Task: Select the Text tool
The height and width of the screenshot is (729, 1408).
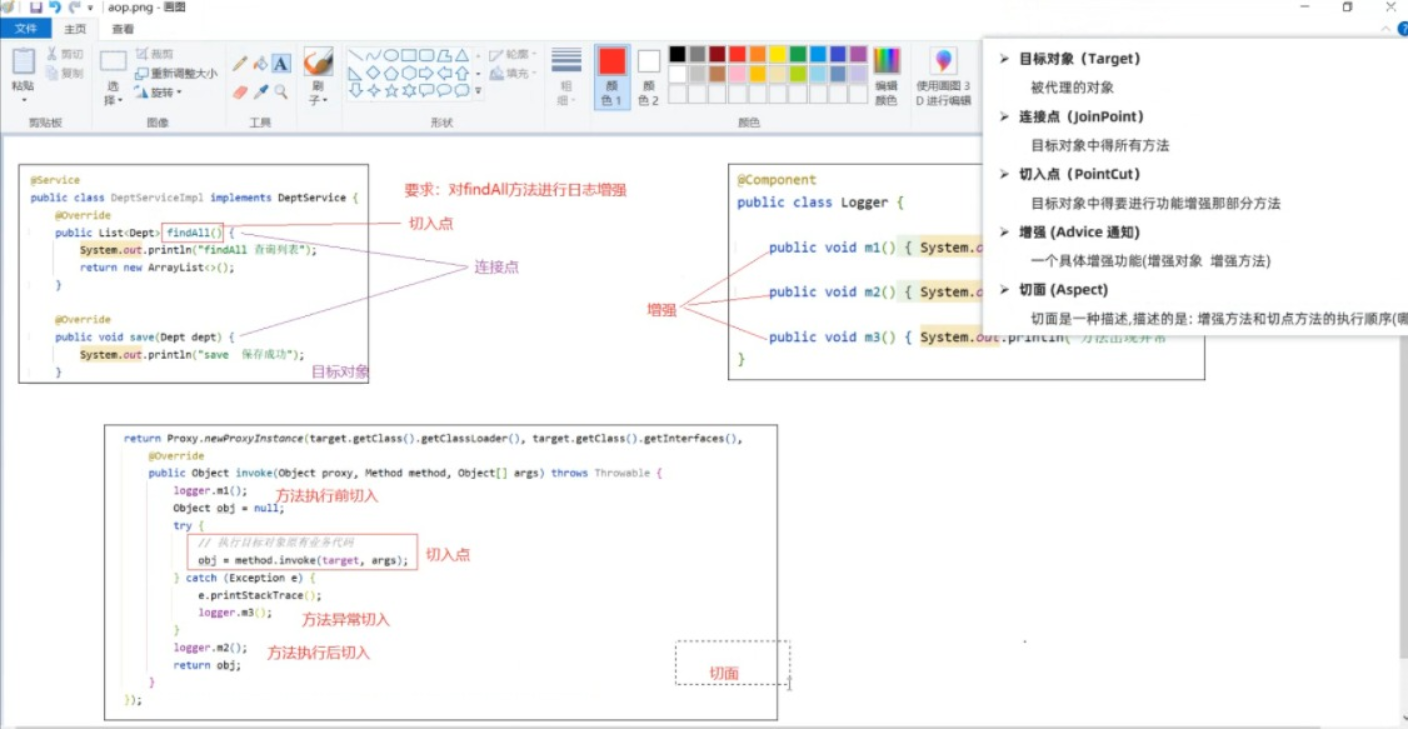Action: coord(282,64)
